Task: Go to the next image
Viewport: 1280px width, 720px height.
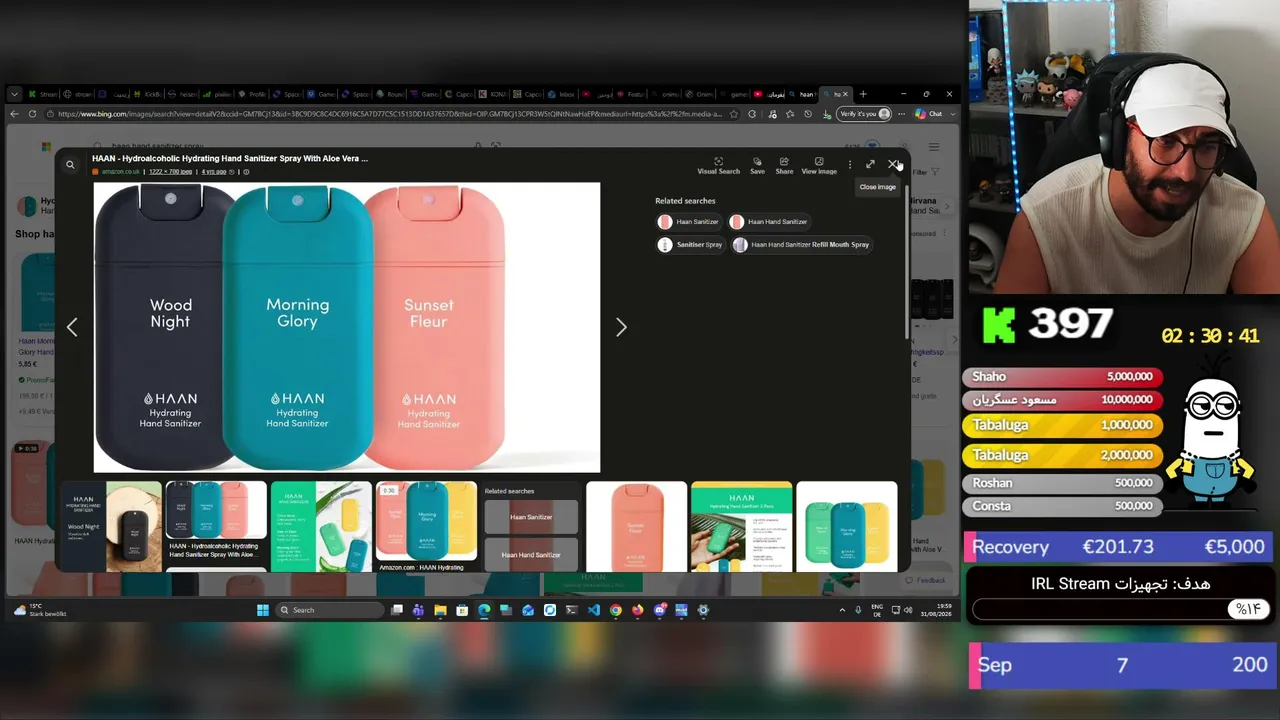Action: (x=621, y=327)
